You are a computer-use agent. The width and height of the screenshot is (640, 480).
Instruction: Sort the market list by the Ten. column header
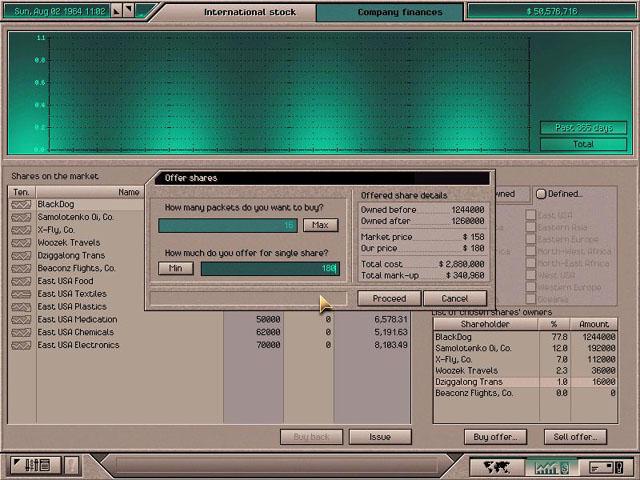21,192
